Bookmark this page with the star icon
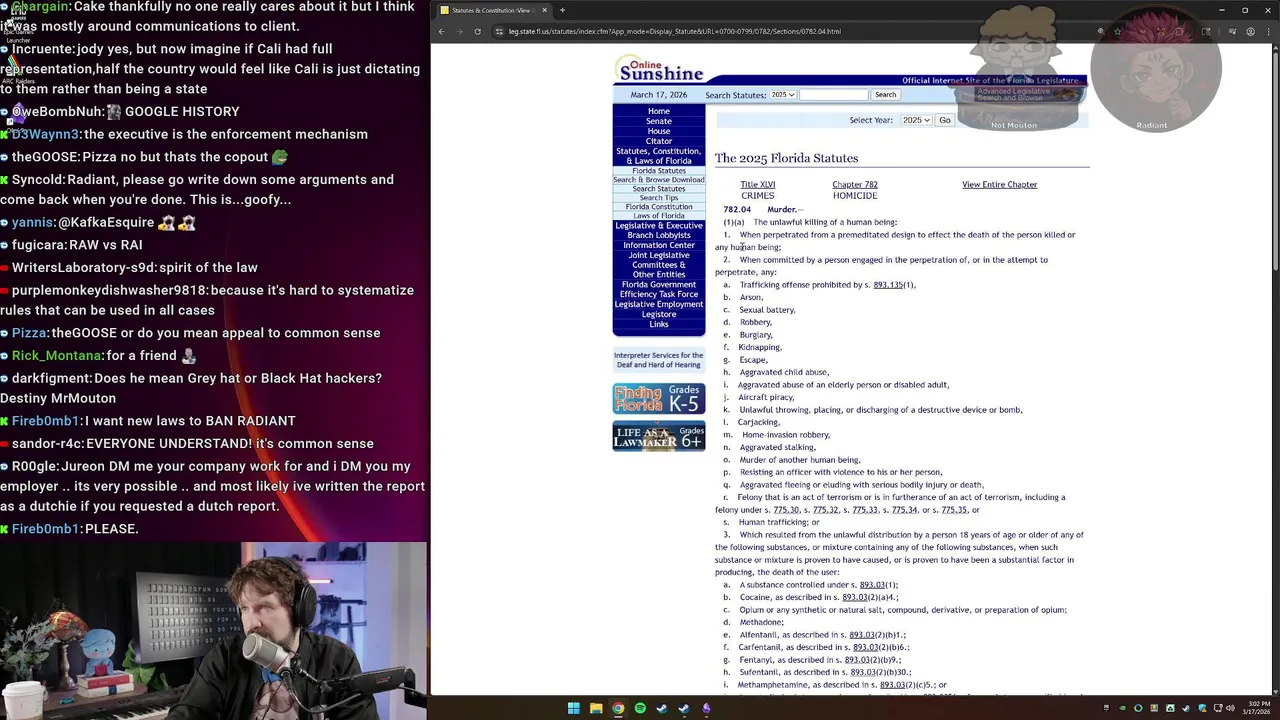This screenshot has height=720, width=1280. coord(1117,31)
